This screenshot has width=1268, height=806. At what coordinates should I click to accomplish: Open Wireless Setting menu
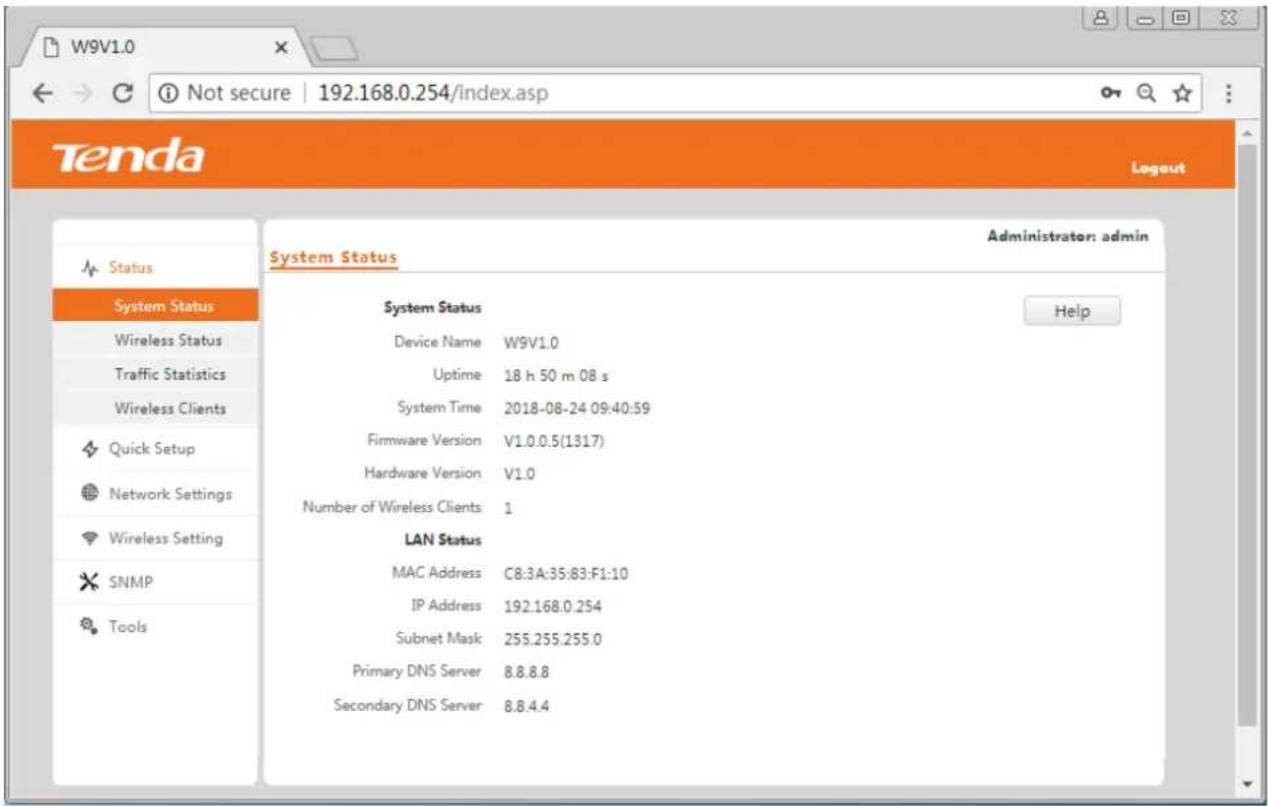(155, 539)
